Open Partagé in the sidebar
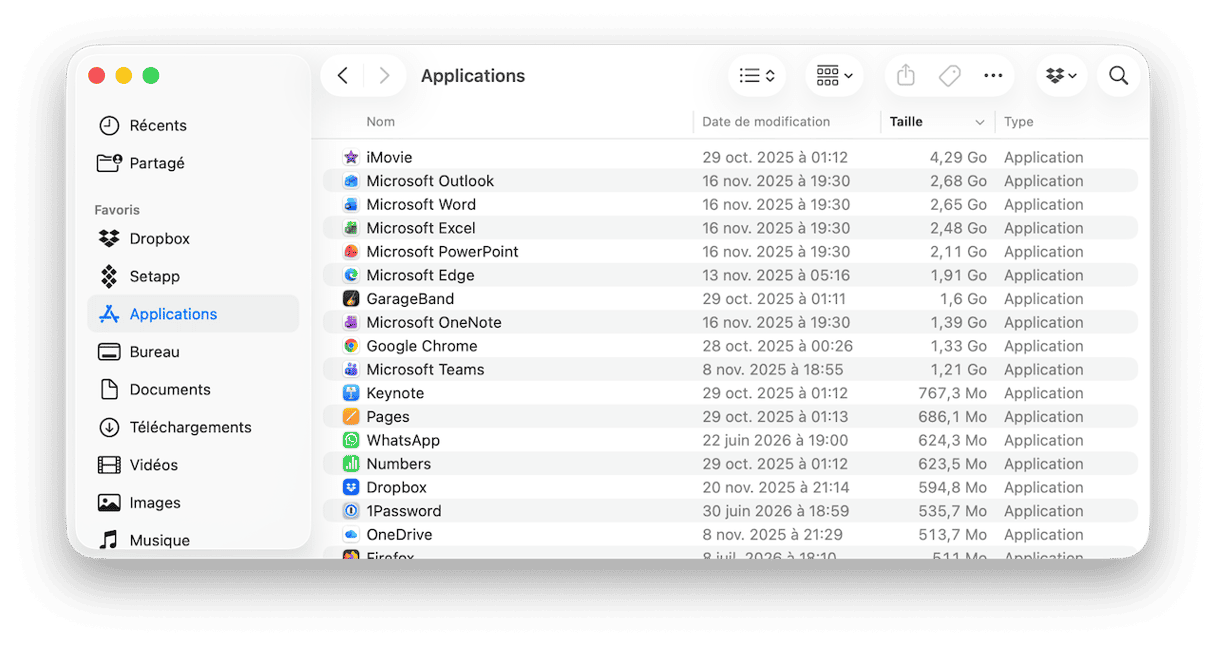 (193, 163)
